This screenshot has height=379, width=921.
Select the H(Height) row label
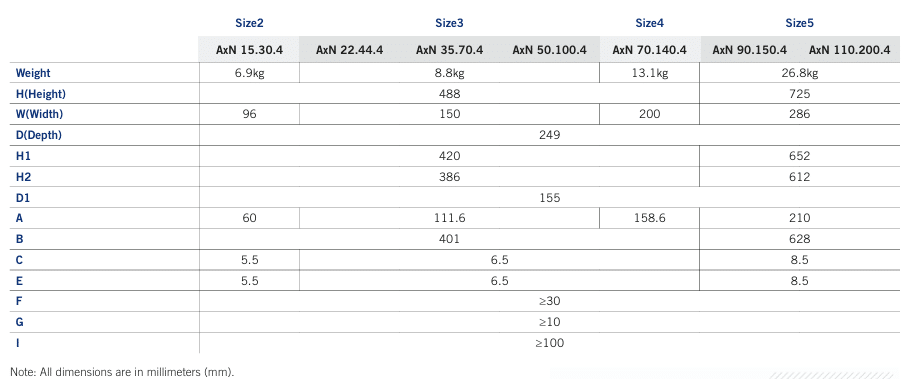tap(41, 94)
